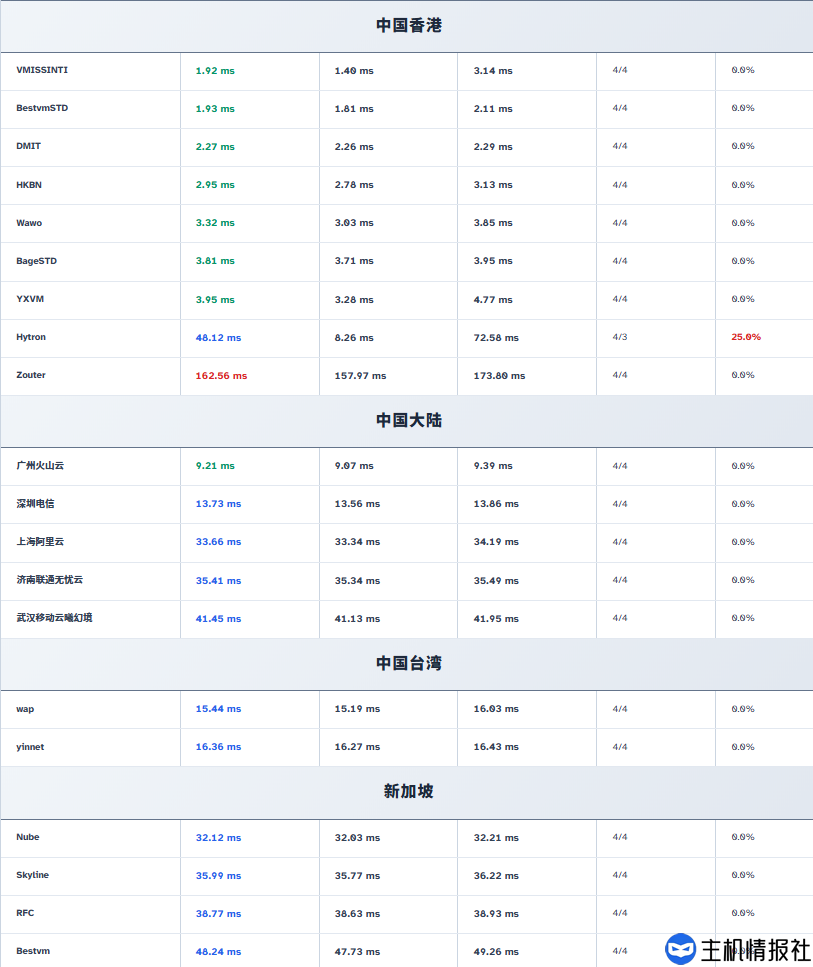The height and width of the screenshot is (967, 813).
Task: Select the Skyline node name
Action: [x=32, y=875]
